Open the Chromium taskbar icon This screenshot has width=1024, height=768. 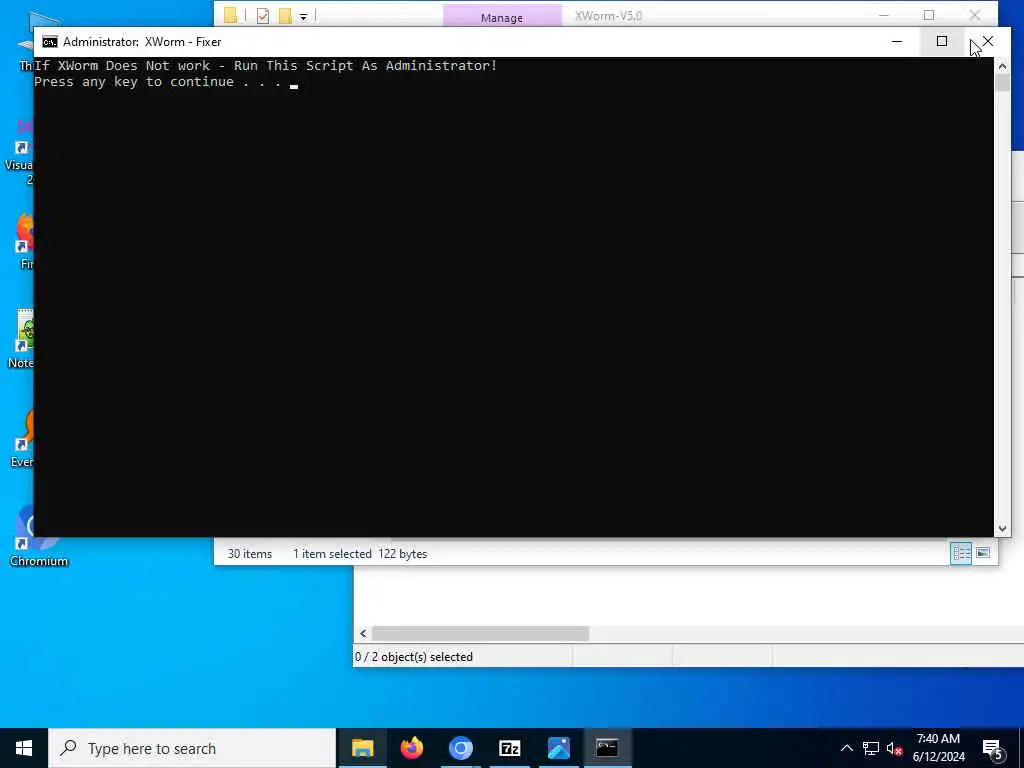coord(460,748)
